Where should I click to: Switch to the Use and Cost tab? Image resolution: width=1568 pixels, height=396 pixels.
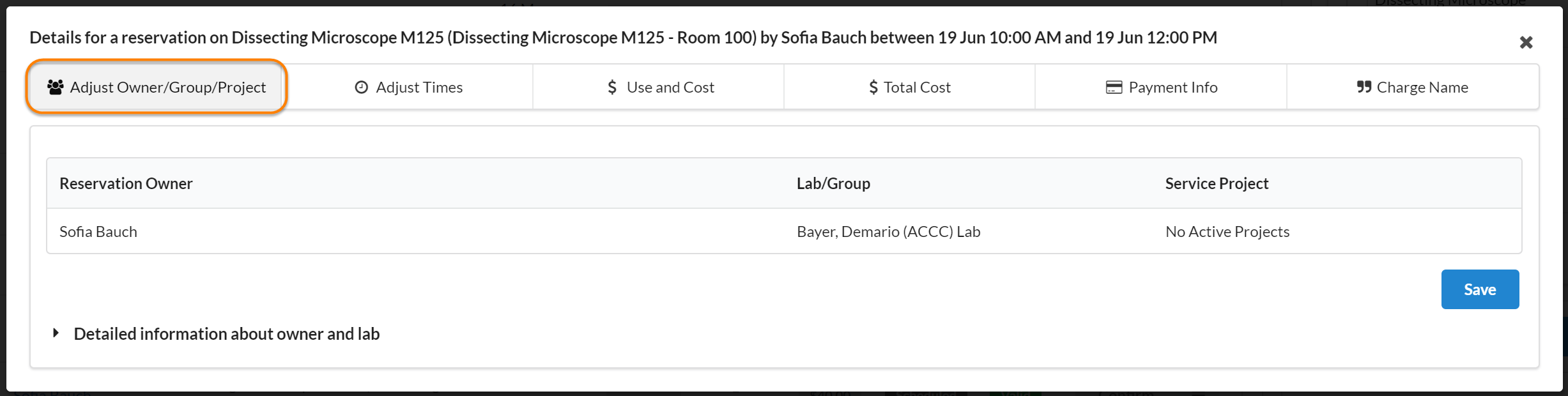pyautogui.click(x=670, y=88)
